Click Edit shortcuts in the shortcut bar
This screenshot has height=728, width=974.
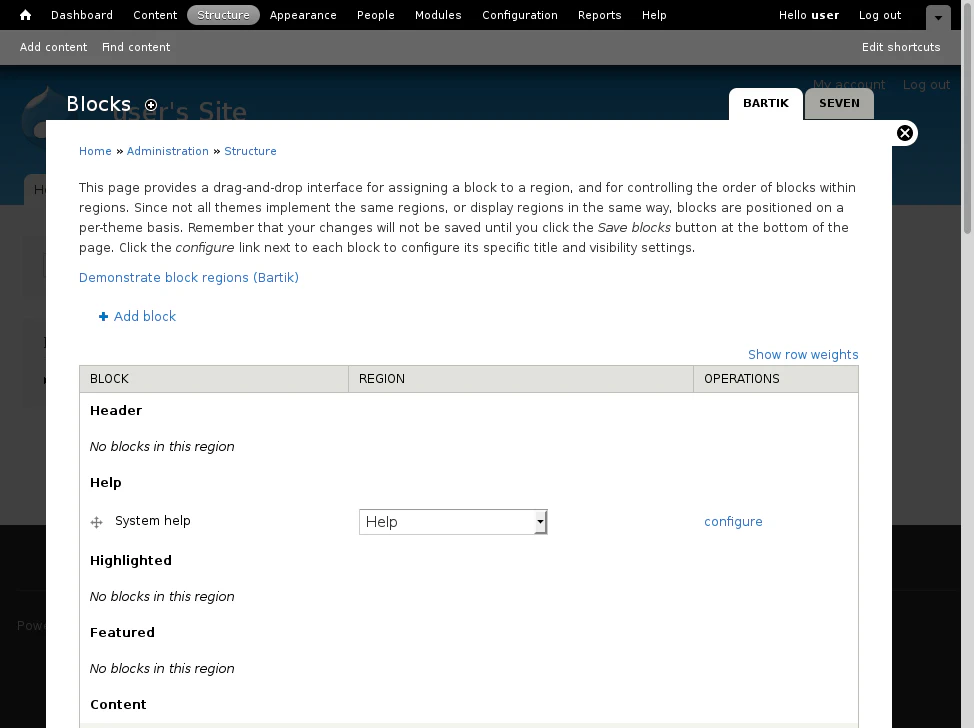pos(901,47)
